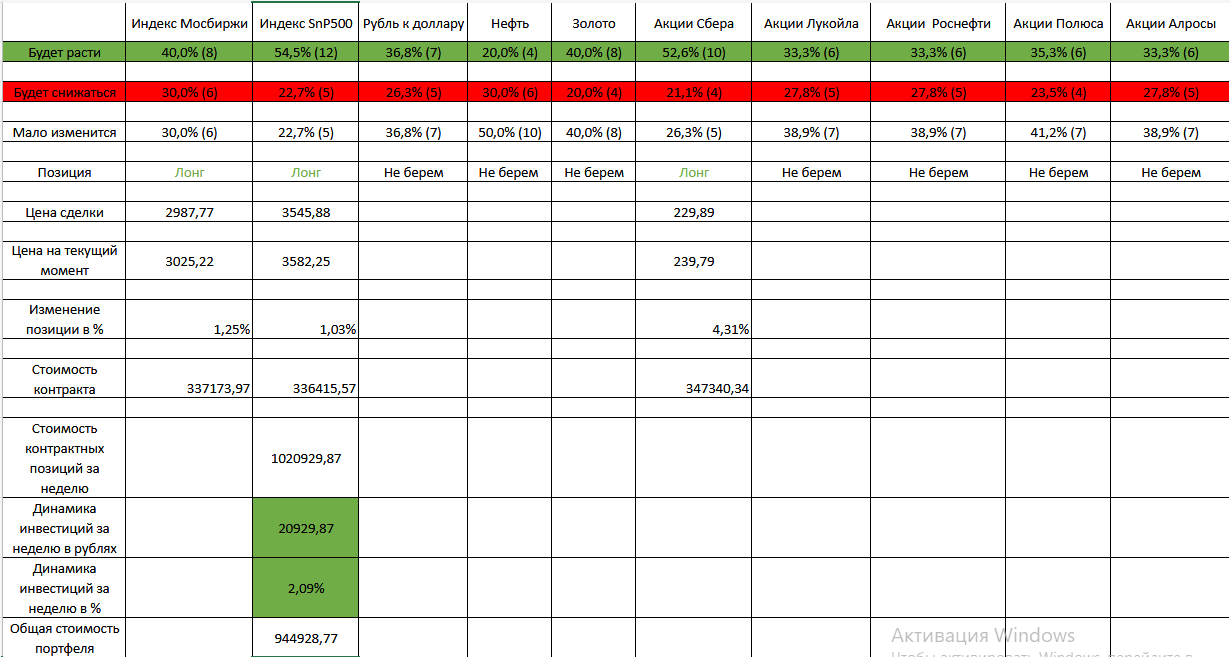Select "Лонг" under Индекс Мосбиржи
The width and height of the screenshot is (1230, 657).
[x=189, y=172]
